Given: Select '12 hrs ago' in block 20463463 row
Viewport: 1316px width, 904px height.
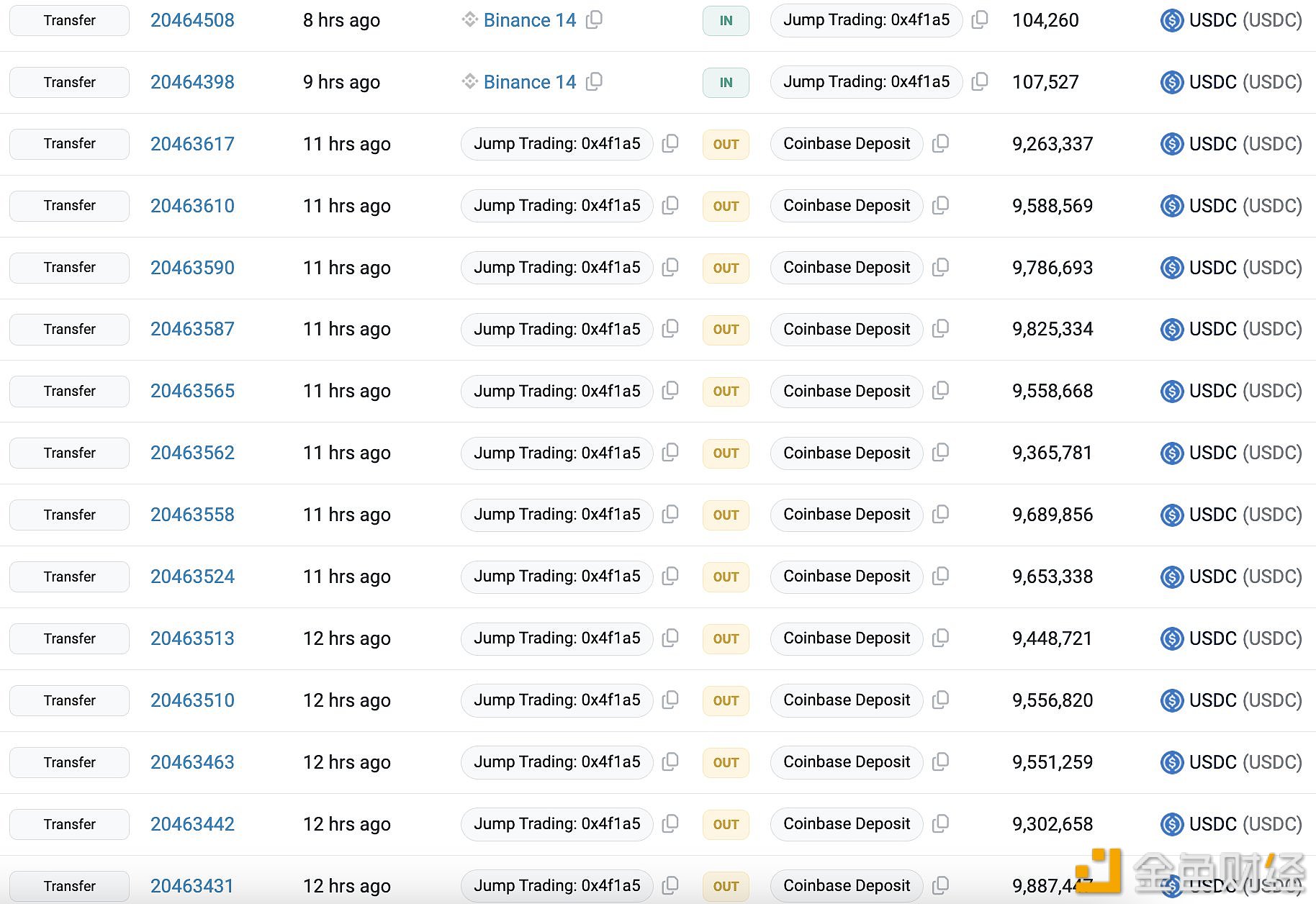Looking at the screenshot, I should coord(347,762).
